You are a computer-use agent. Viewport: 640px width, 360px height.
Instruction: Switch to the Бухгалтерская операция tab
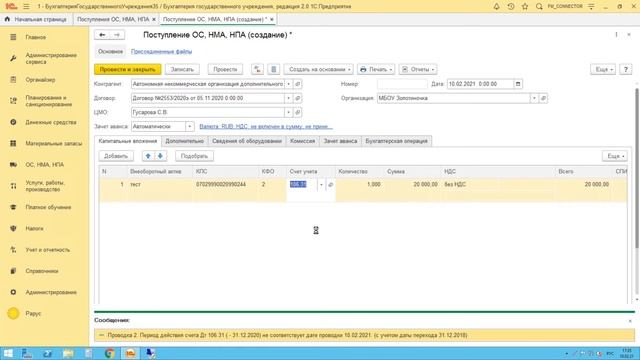point(396,141)
